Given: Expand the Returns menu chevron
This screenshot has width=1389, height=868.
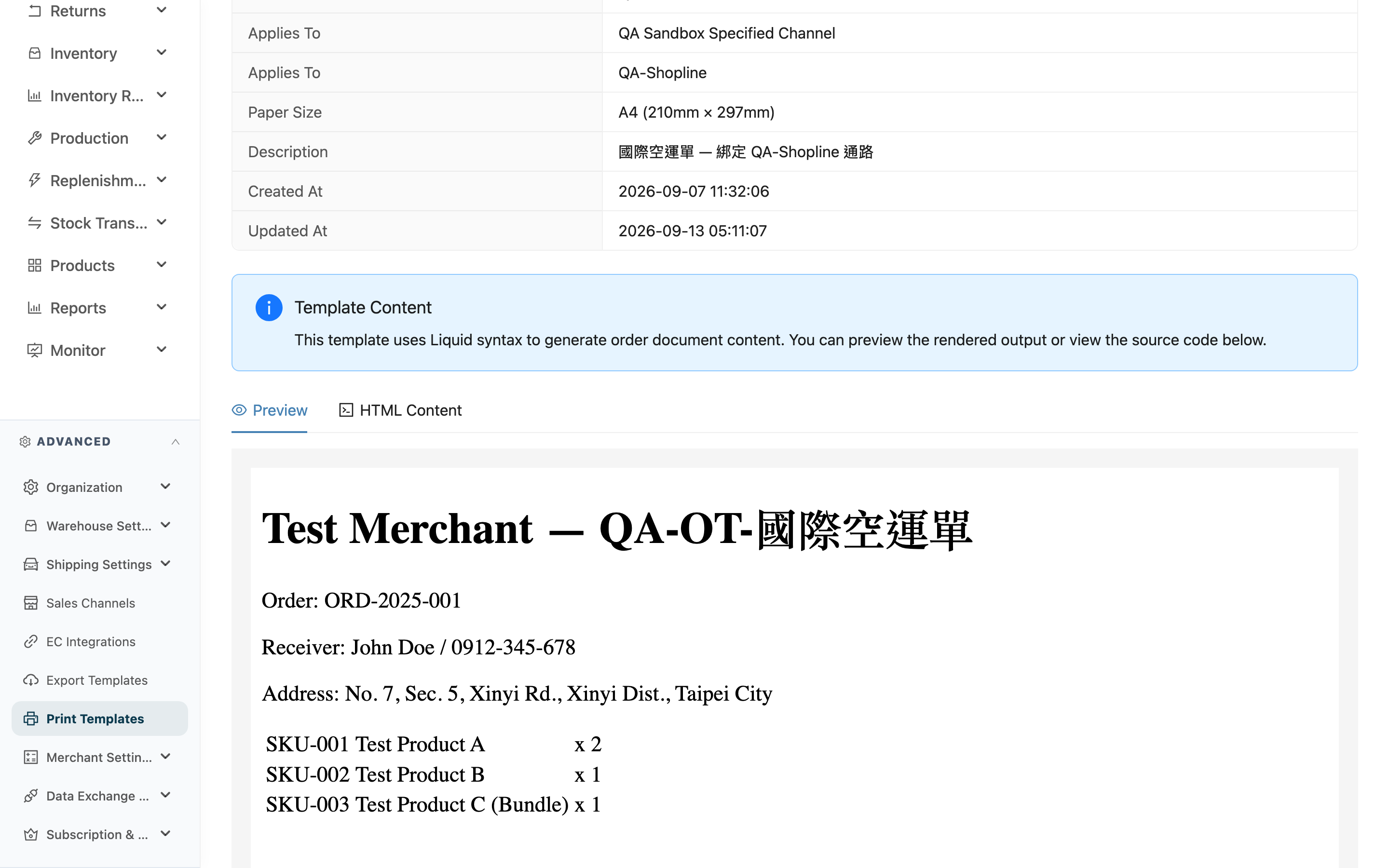Looking at the screenshot, I should [162, 10].
